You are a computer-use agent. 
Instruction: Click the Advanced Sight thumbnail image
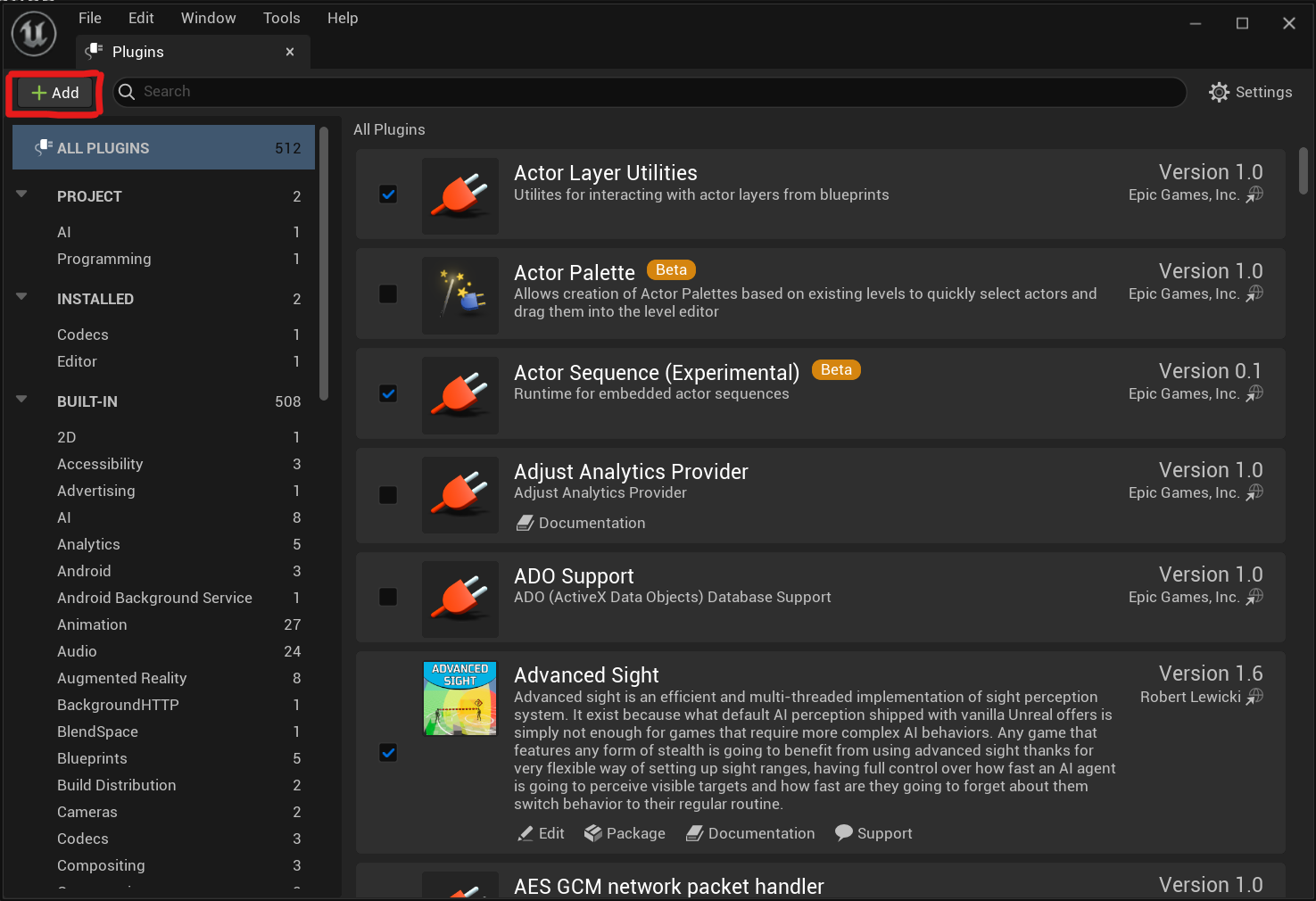[x=460, y=698]
